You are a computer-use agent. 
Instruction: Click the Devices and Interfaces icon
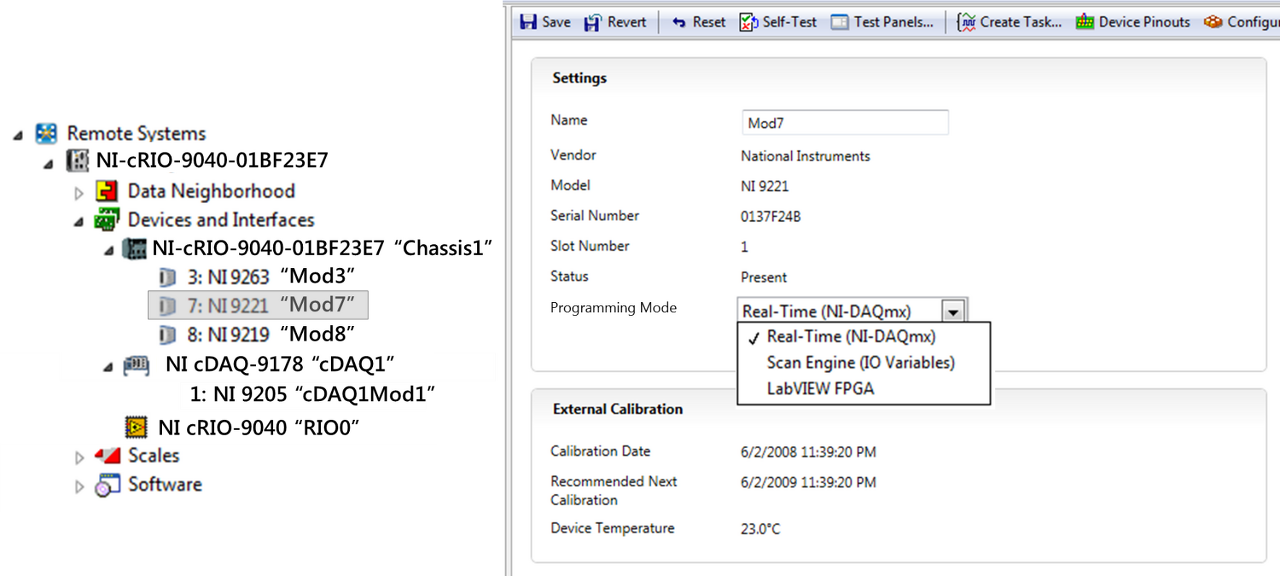[107, 220]
